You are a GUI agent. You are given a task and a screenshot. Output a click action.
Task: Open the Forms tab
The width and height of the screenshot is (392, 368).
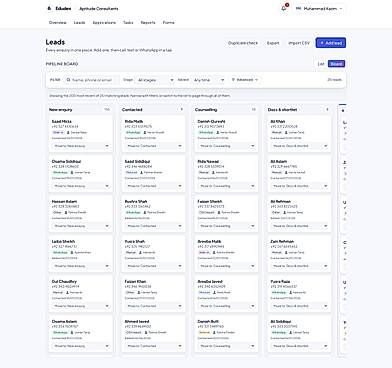[168, 23]
